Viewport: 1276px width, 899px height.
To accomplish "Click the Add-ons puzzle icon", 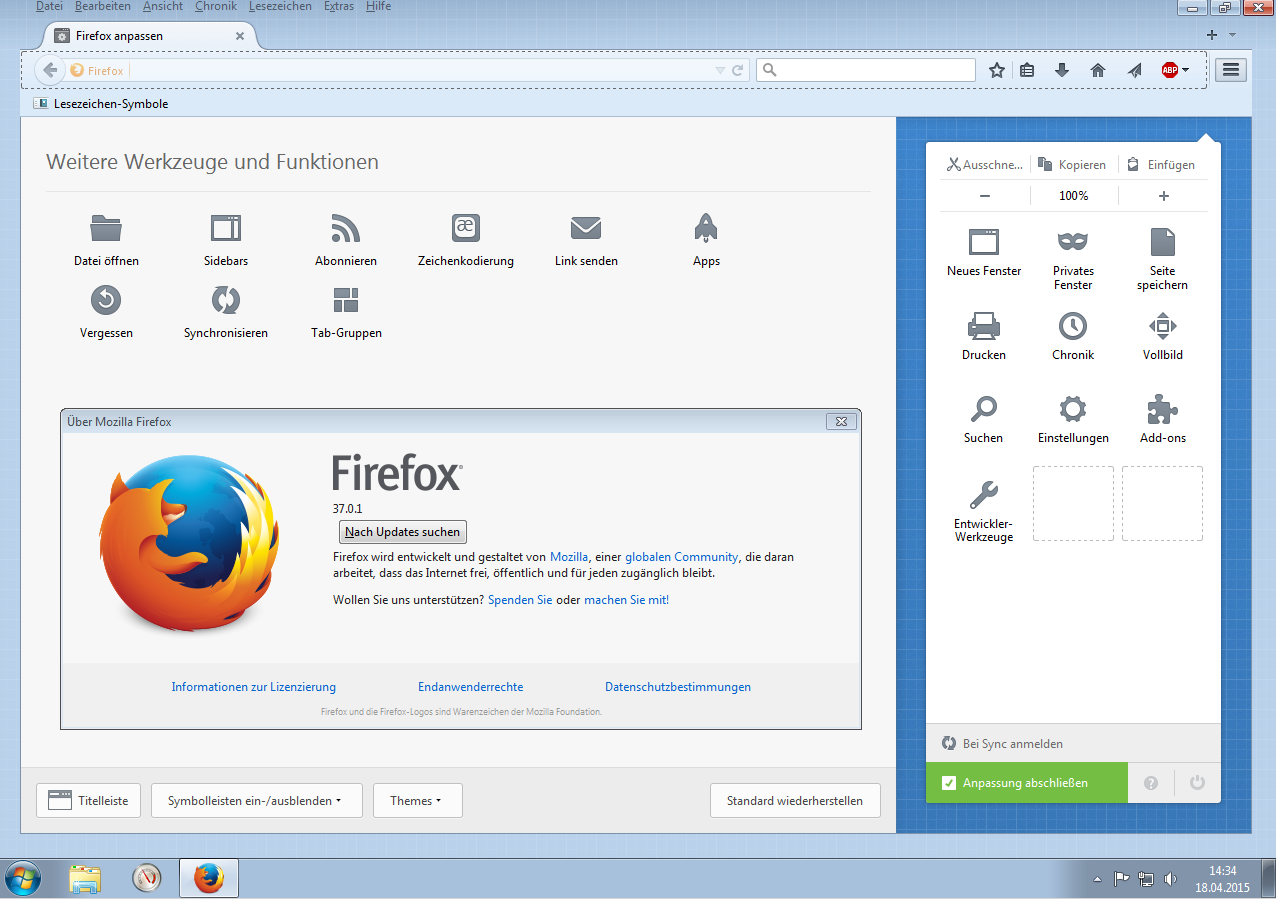I will point(1162,409).
